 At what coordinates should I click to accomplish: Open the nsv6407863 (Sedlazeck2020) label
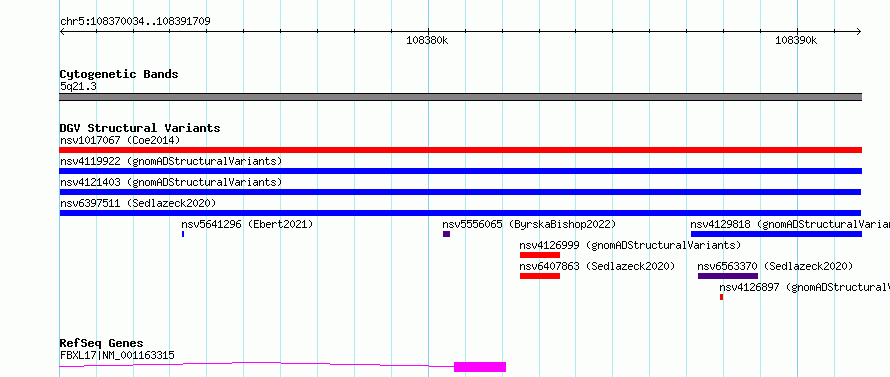(x=597, y=266)
